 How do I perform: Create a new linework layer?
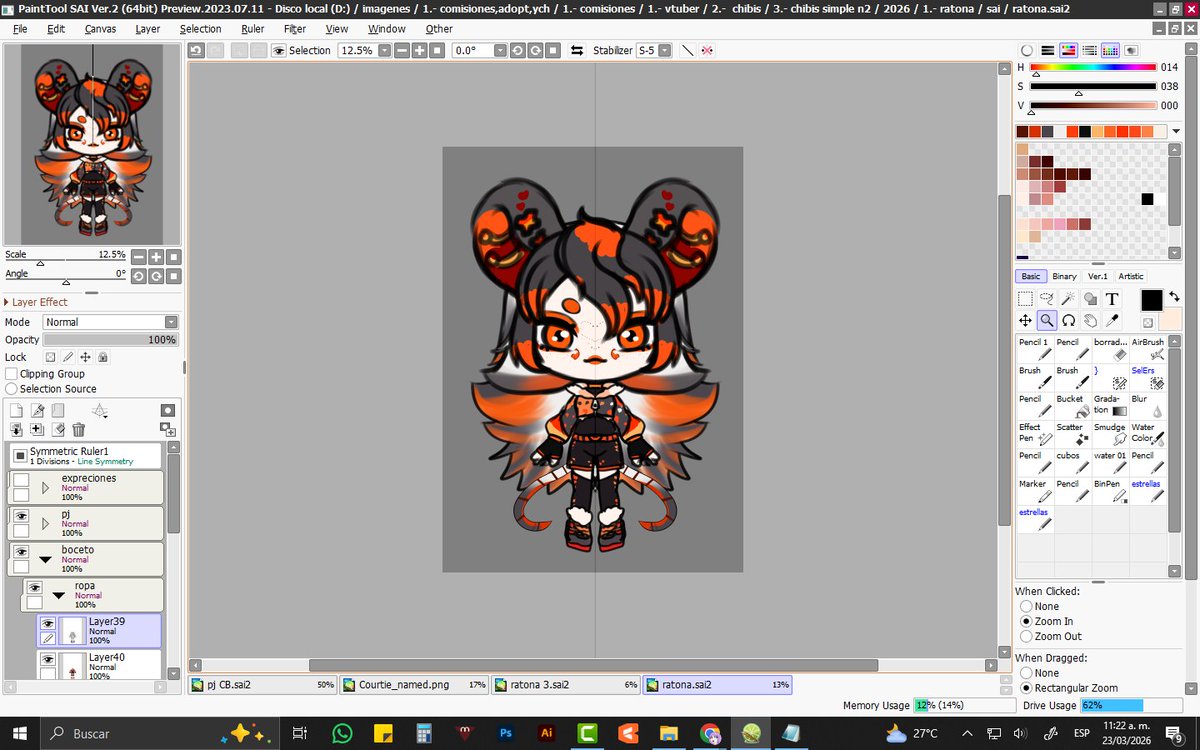(x=37, y=410)
